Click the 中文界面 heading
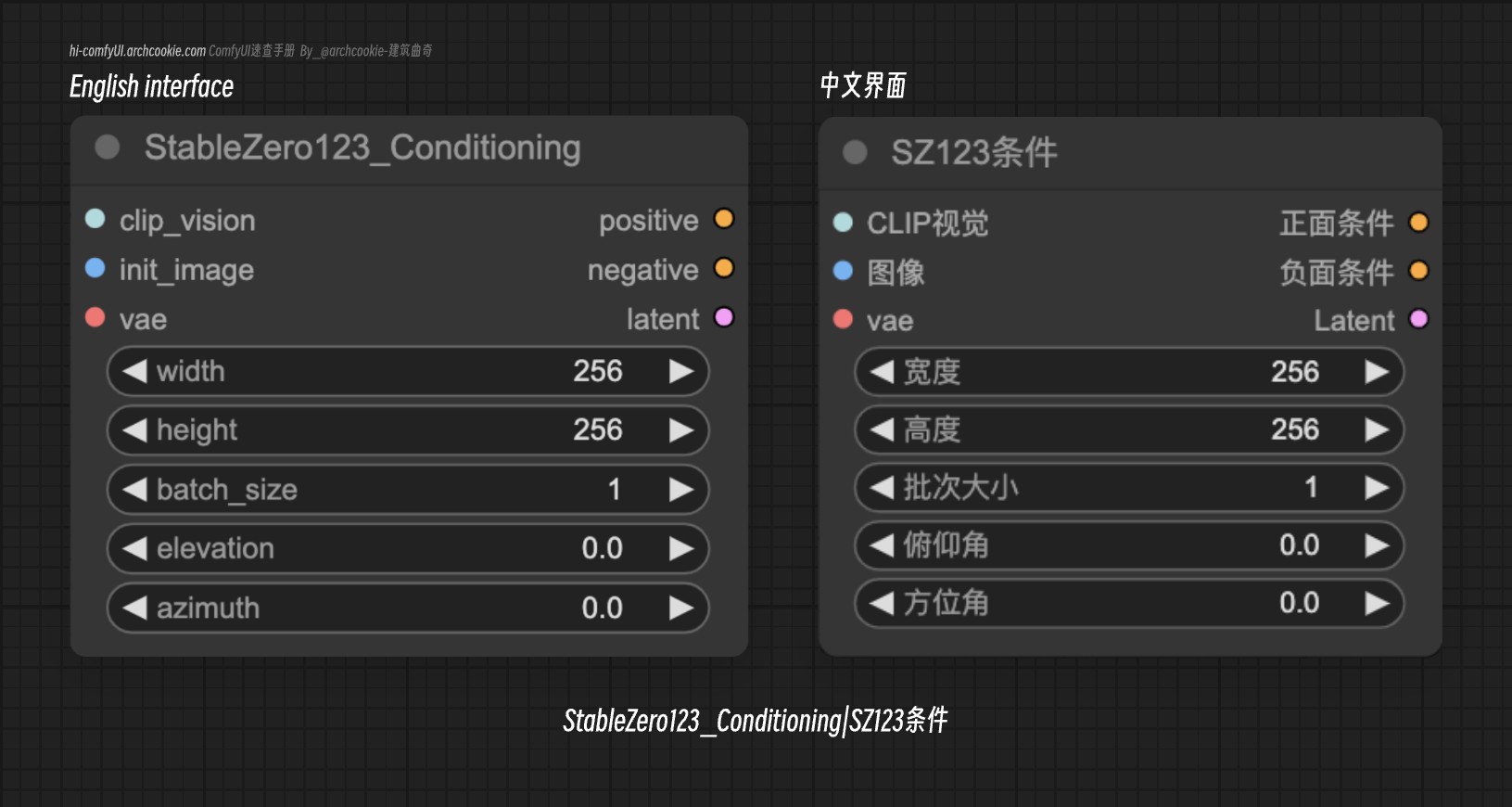Image resolution: width=1512 pixels, height=807 pixels. [863, 85]
